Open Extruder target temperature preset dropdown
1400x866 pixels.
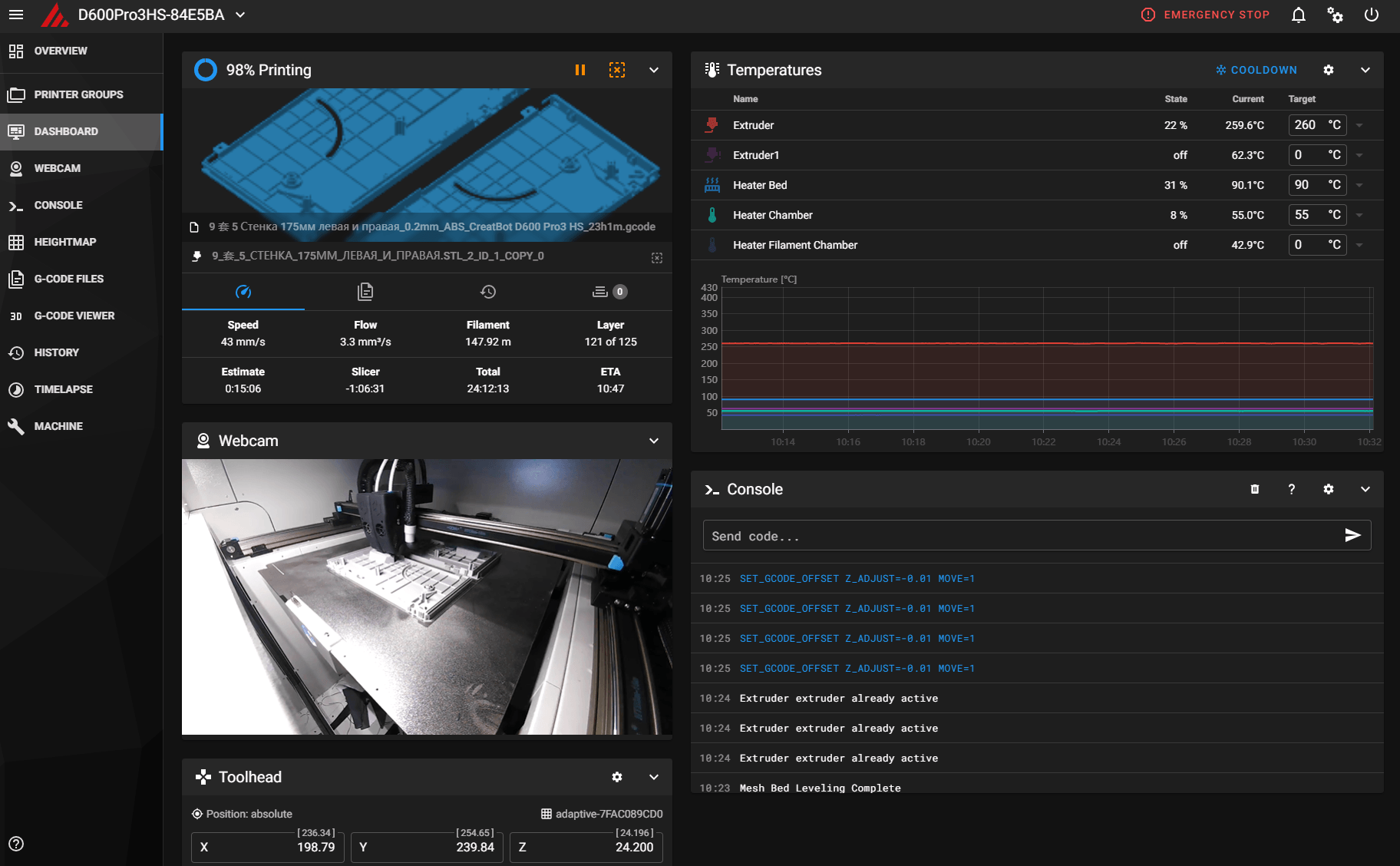pyautogui.click(x=1359, y=125)
